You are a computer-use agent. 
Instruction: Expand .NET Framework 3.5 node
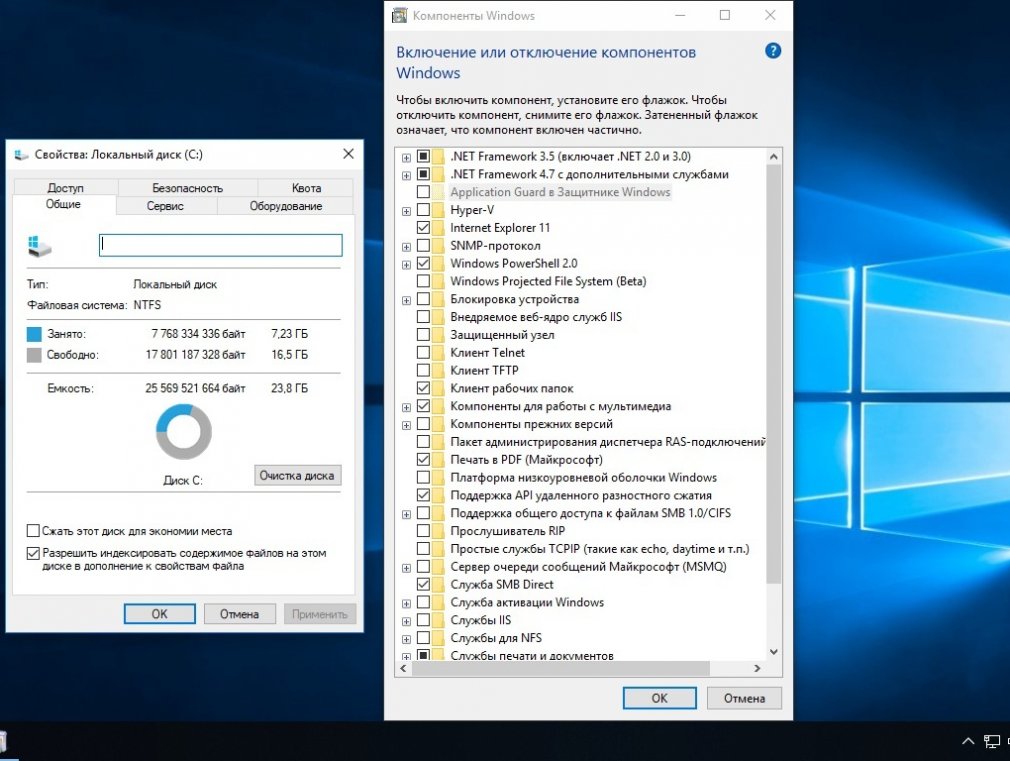coord(406,157)
